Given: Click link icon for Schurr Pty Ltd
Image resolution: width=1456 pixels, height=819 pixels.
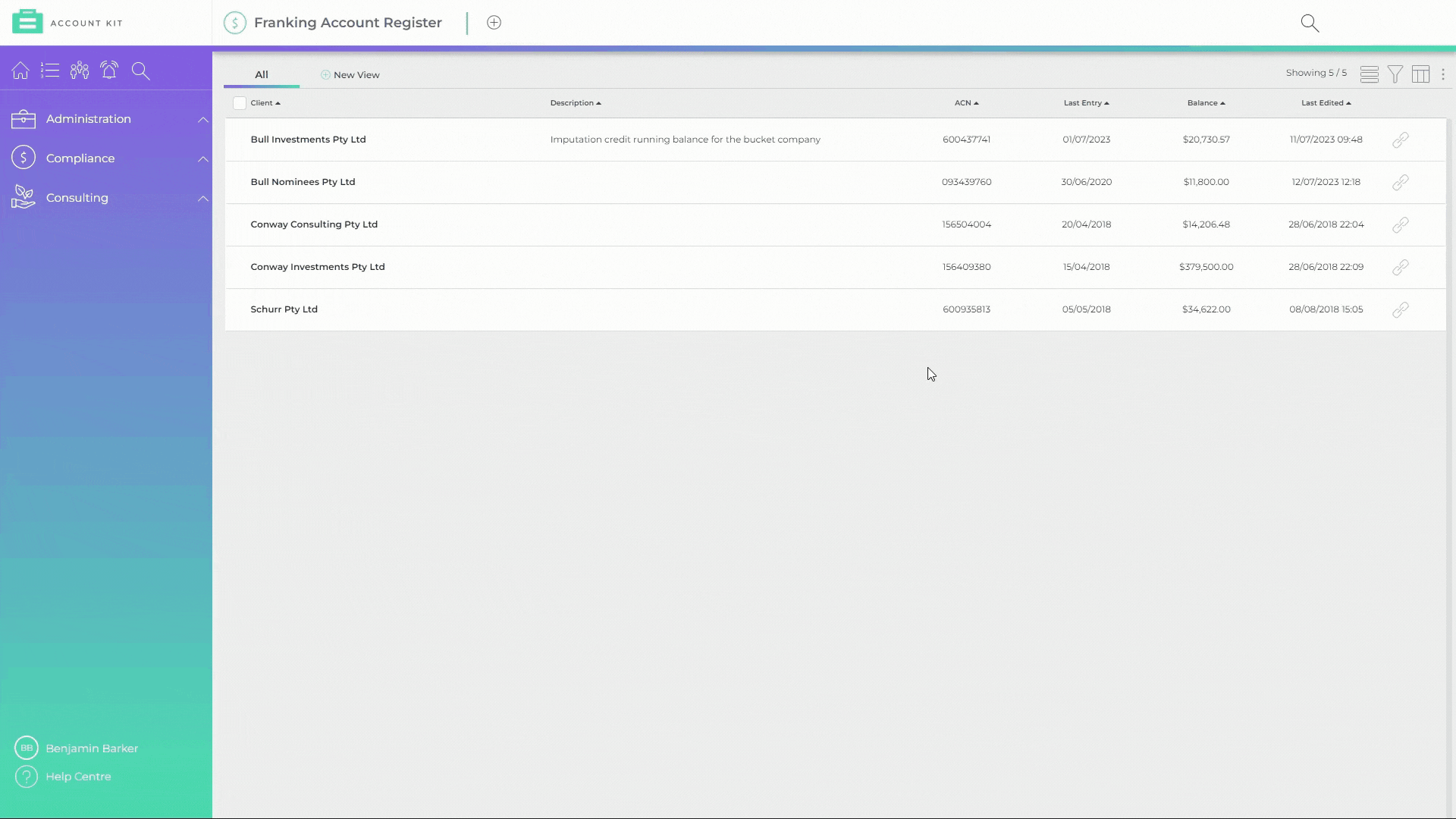Looking at the screenshot, I should (x=1401, y=309).
